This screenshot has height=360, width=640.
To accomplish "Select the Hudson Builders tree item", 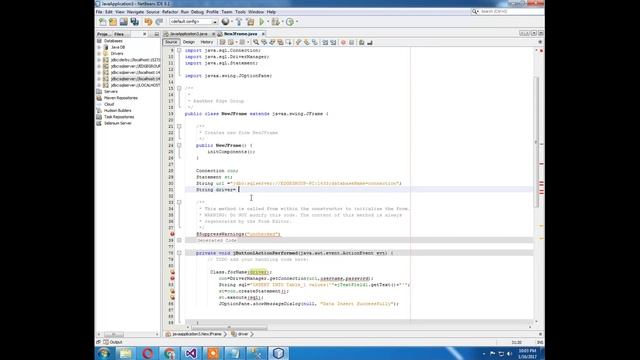I will 118,111.
